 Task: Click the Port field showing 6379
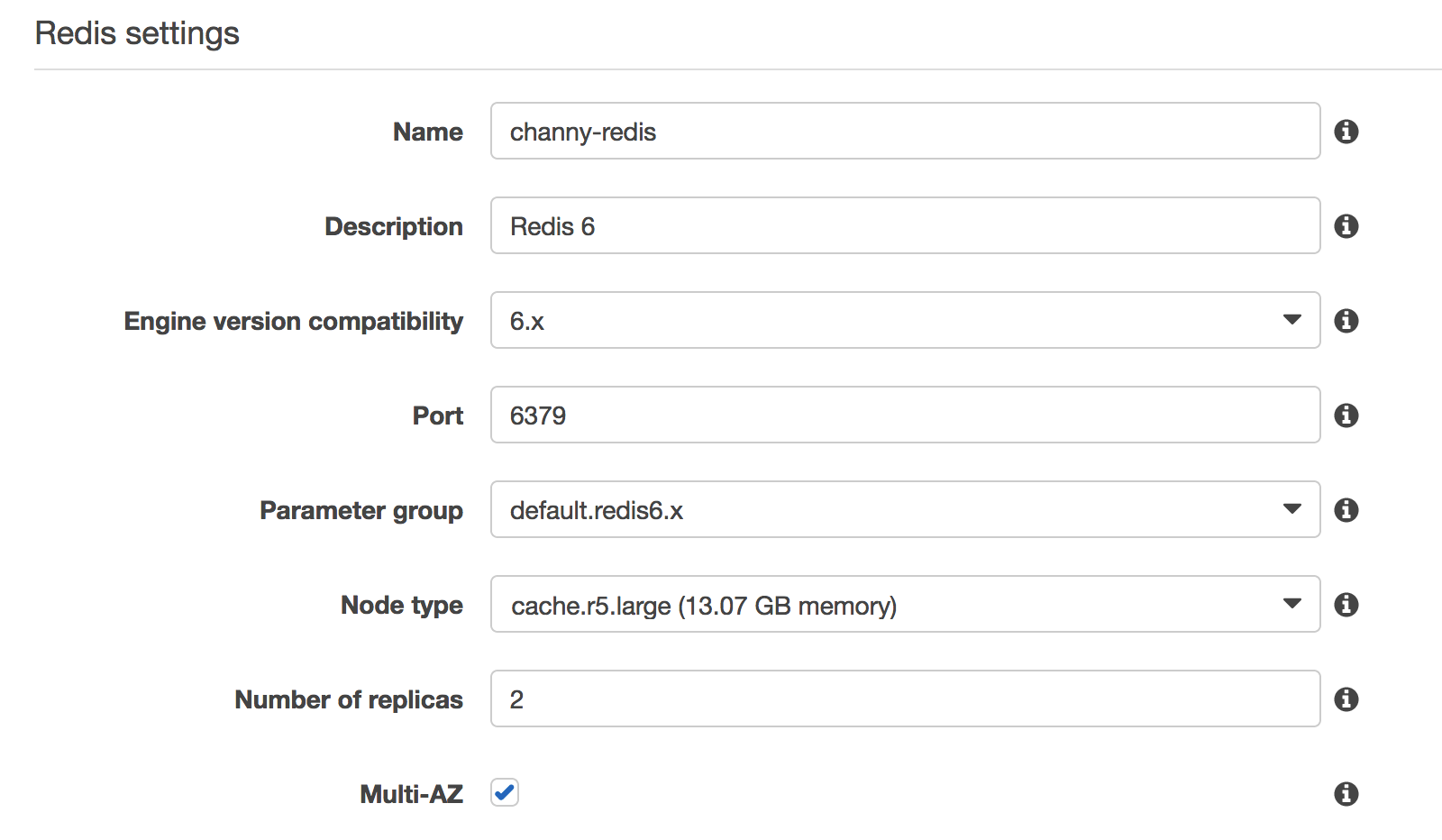(906, 415)
